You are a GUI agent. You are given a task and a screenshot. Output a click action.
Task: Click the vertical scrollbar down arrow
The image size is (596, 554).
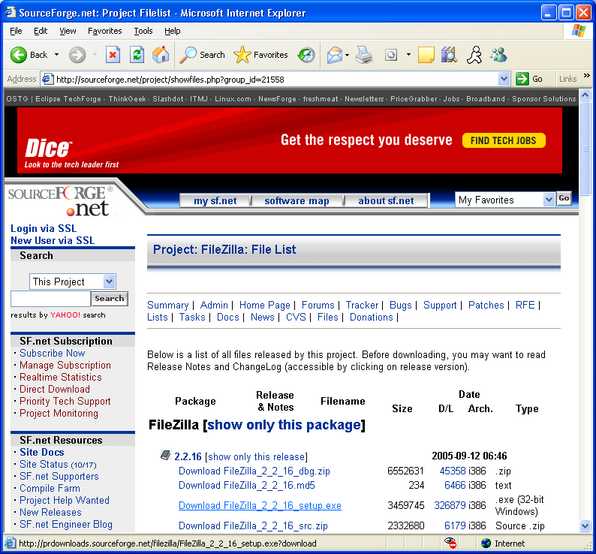coord(585,526)
